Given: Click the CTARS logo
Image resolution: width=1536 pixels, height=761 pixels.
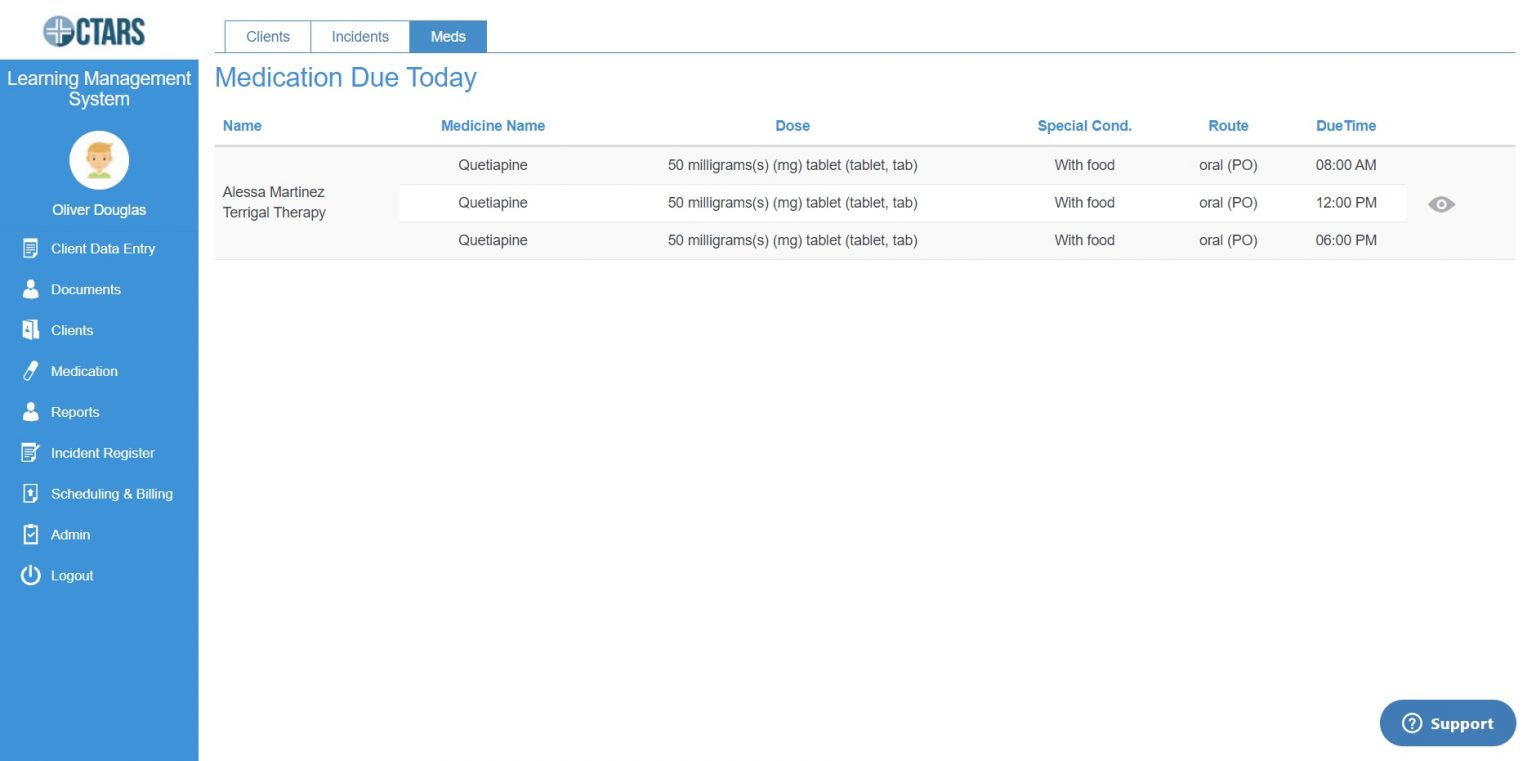Looking at the screenshot, I should [x=95, y=32].
